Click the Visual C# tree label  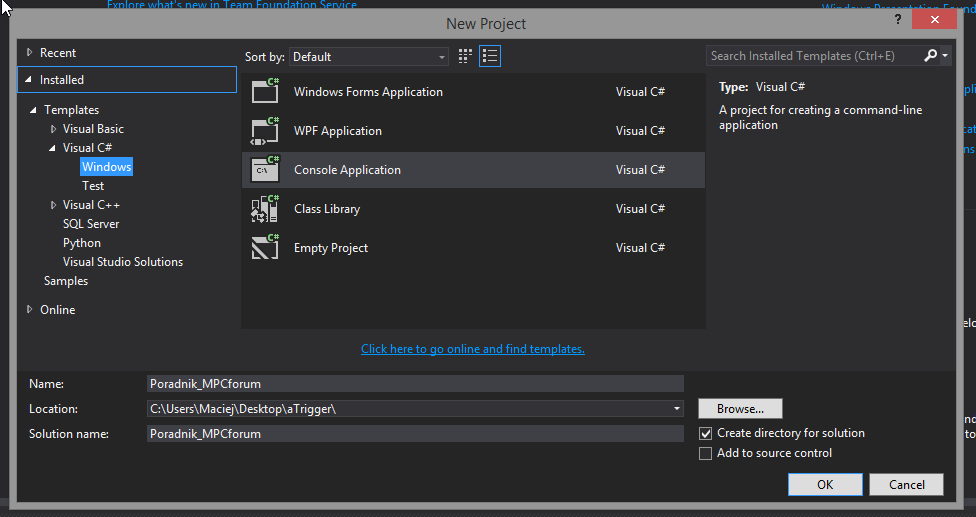pos(87,148)
